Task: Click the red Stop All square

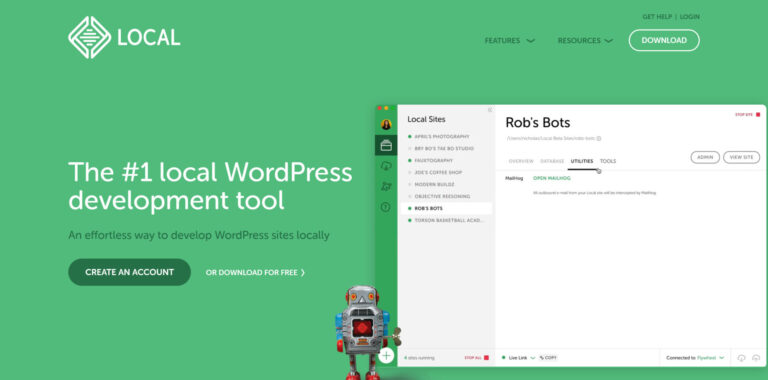Action: click(x=486, y=358)
